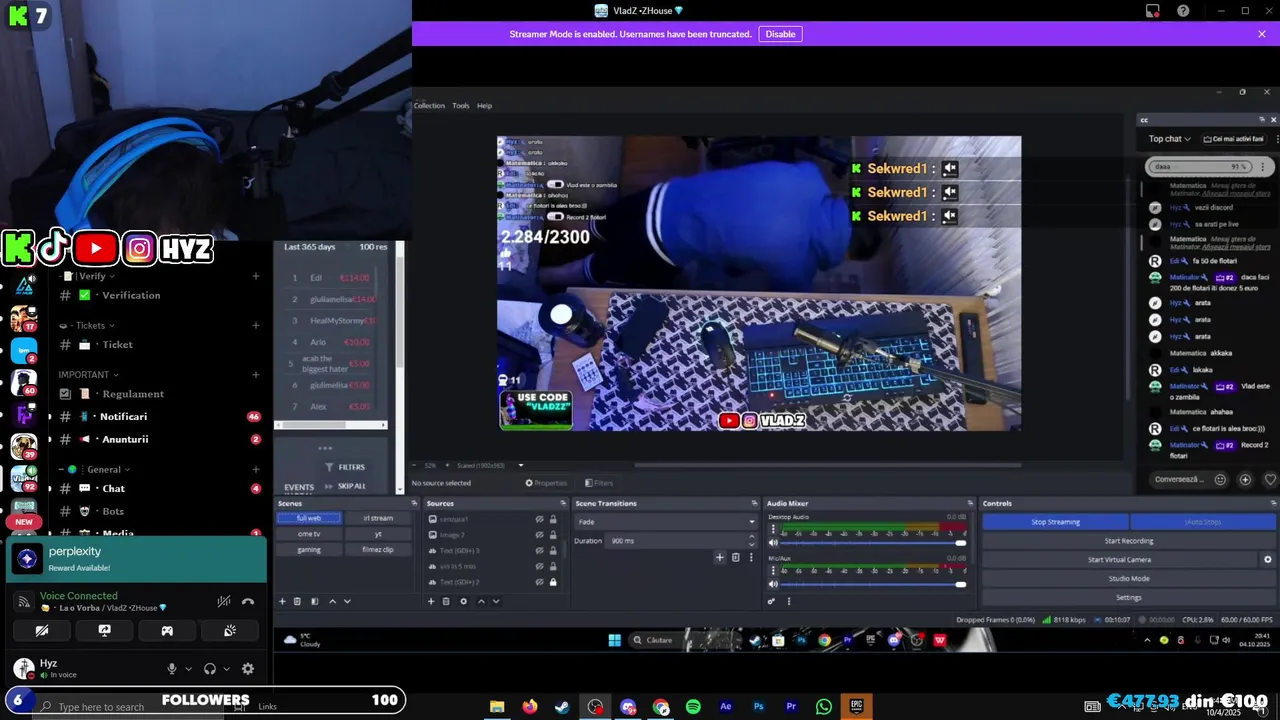Click Start Recording in OBS
The image size is (1280, 720).
(x=1128, y=541)
